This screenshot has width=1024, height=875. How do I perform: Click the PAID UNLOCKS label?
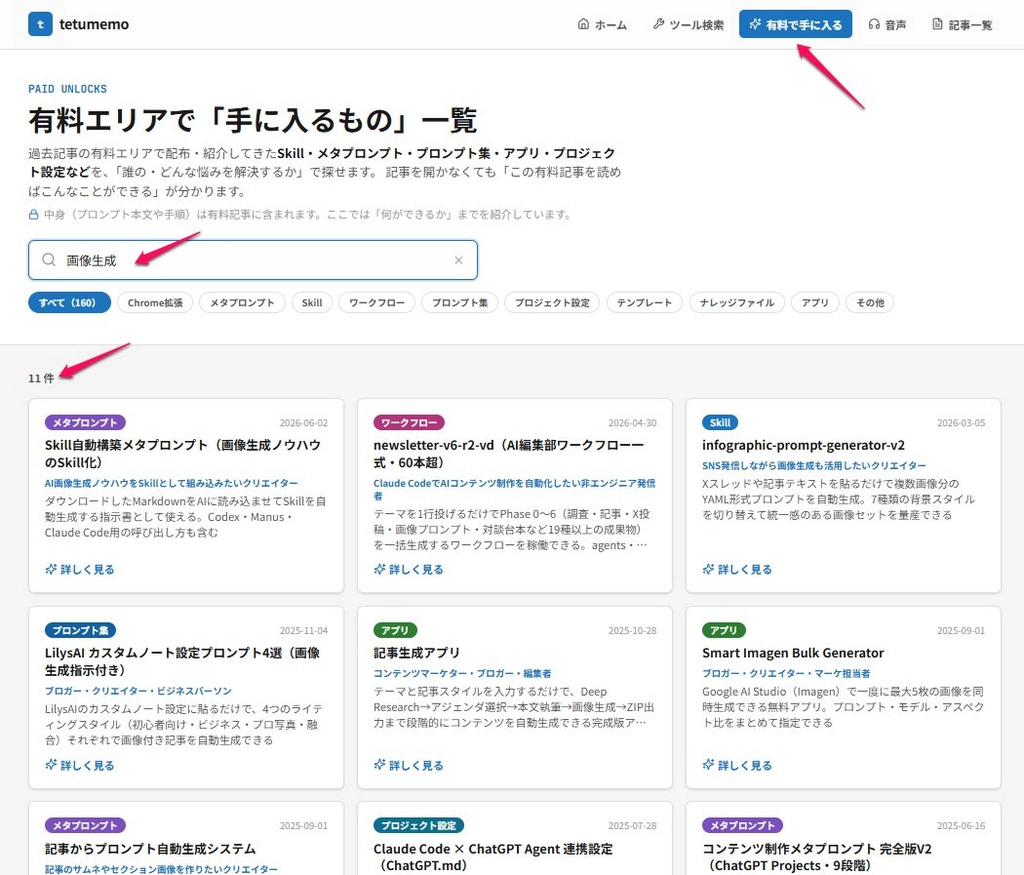(x=67, y=89)
